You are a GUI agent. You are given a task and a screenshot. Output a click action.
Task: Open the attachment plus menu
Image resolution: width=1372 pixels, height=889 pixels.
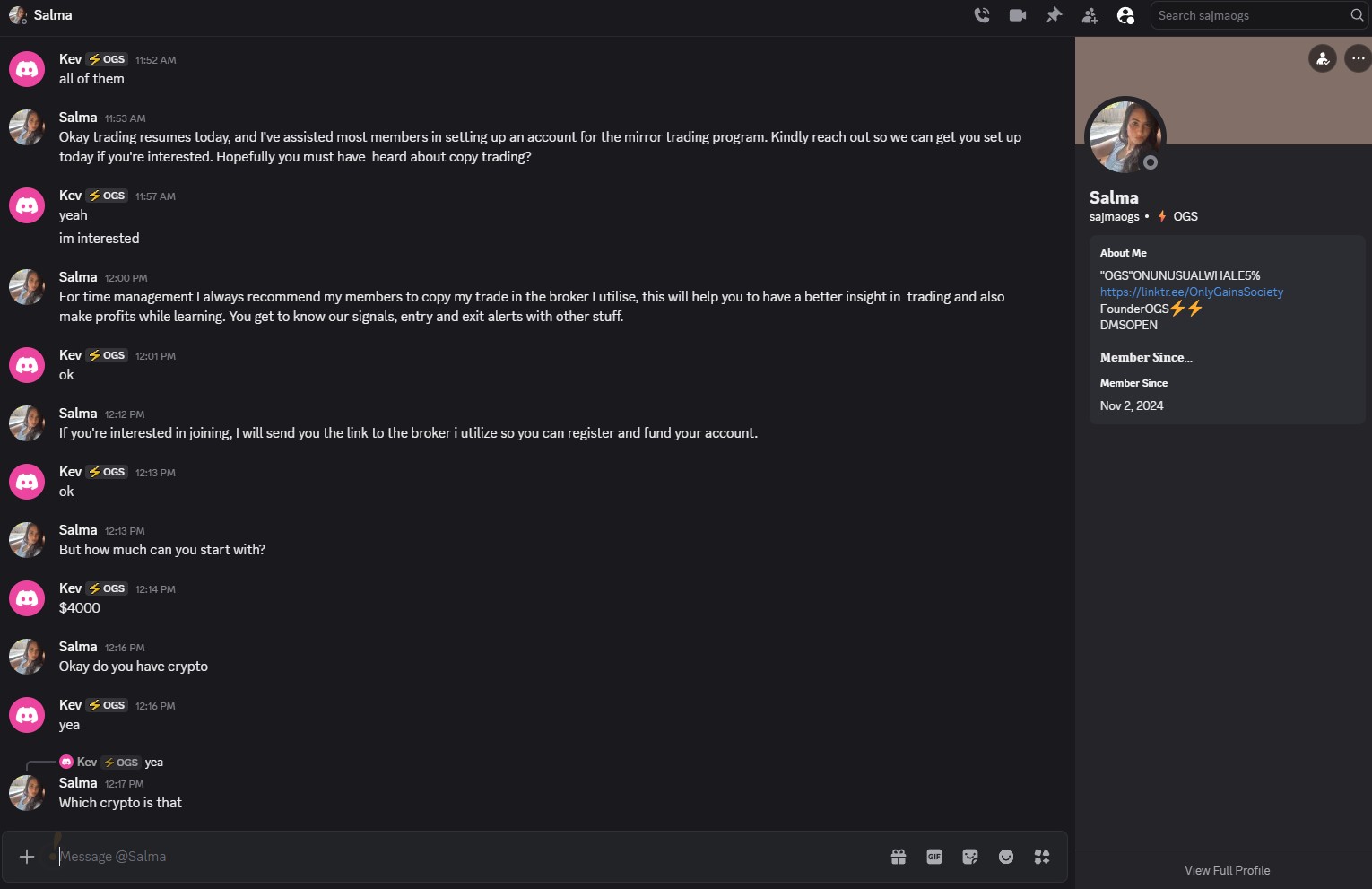27,857
